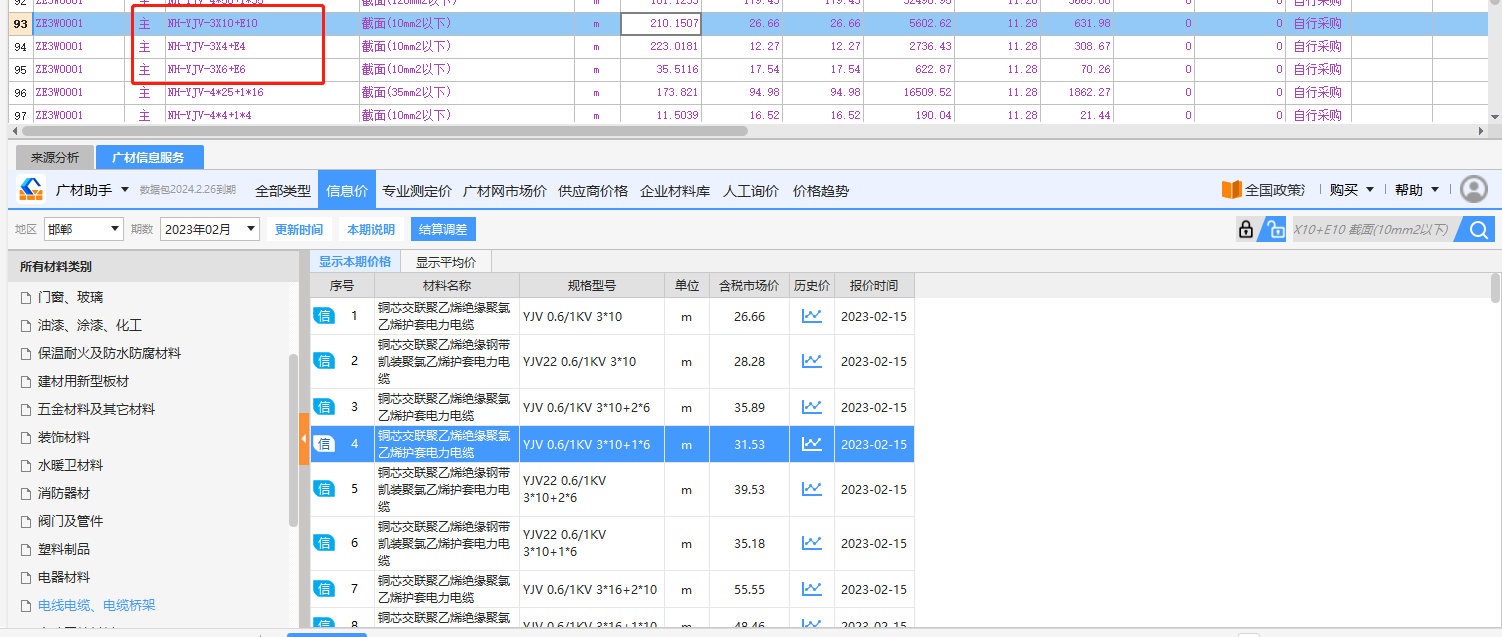This screenshot has width=1502, height=637.
Task: Click the 信 badge in row 5
Action: point(324,489)
